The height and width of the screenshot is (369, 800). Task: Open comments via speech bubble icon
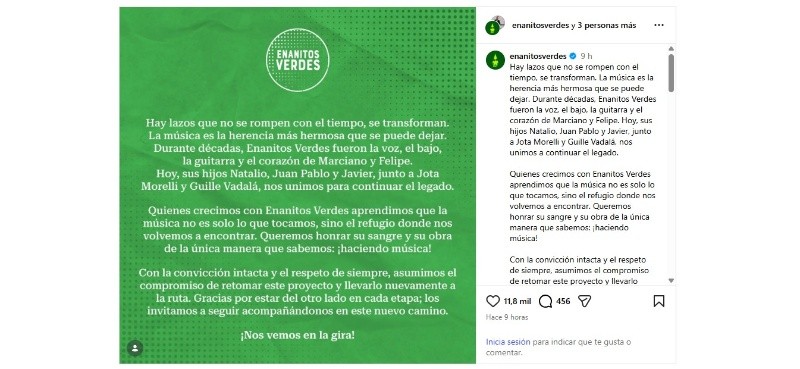tap(545, 301)
